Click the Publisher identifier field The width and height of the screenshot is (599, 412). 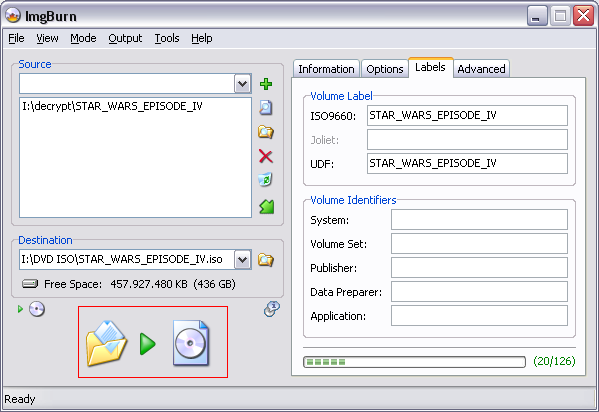coord(479,268)
